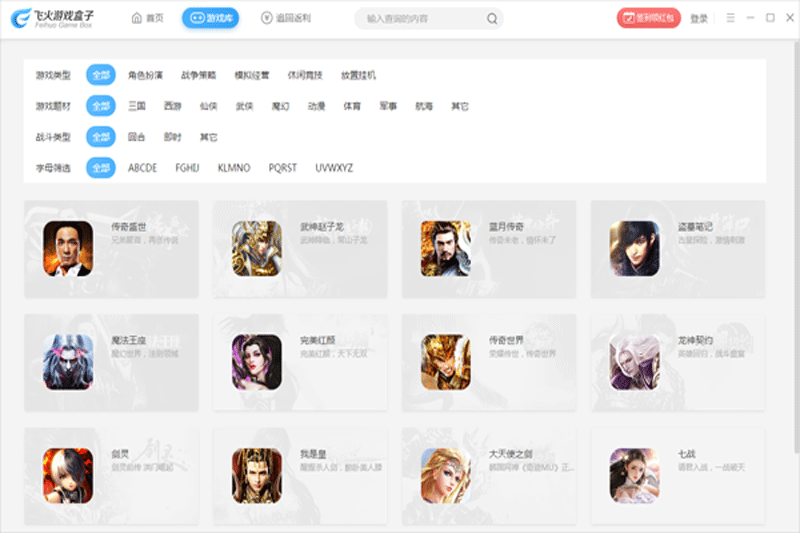
Task: Open the 七战 game icon
Action: click(635, 476)
